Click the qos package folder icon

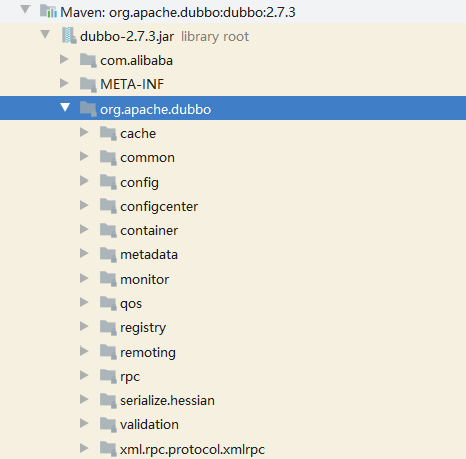[x=108, y=303]
